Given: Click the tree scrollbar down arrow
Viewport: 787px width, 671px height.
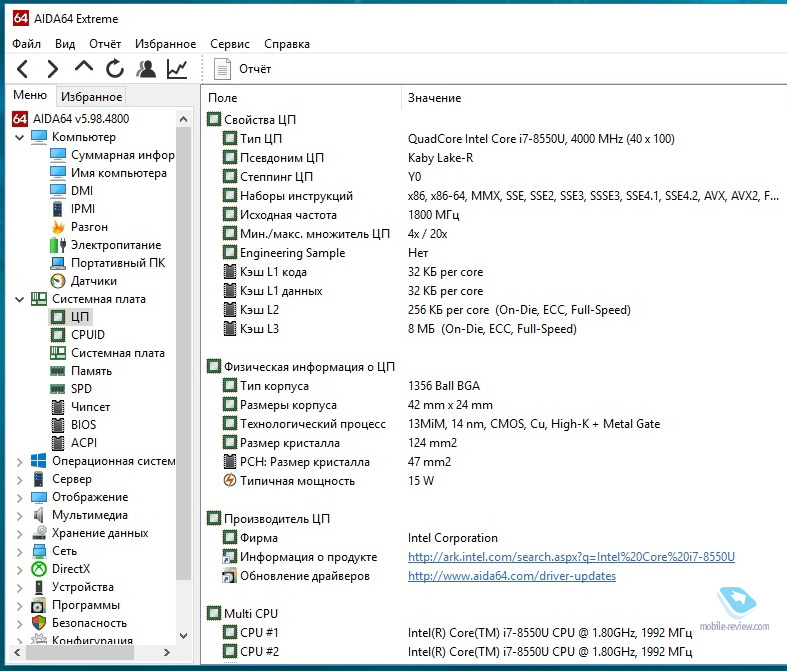Looking at the screenshot, I should coord(183,635).
